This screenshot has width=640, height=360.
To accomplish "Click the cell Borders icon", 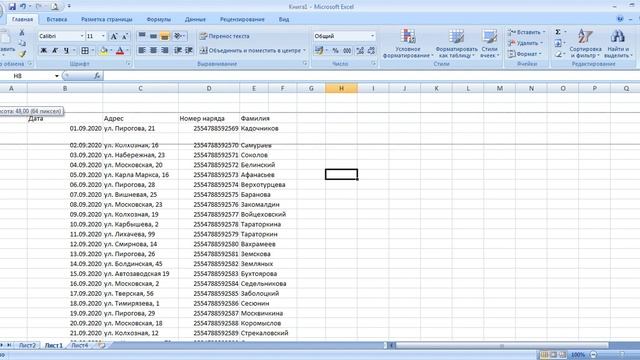I will 84,51.
